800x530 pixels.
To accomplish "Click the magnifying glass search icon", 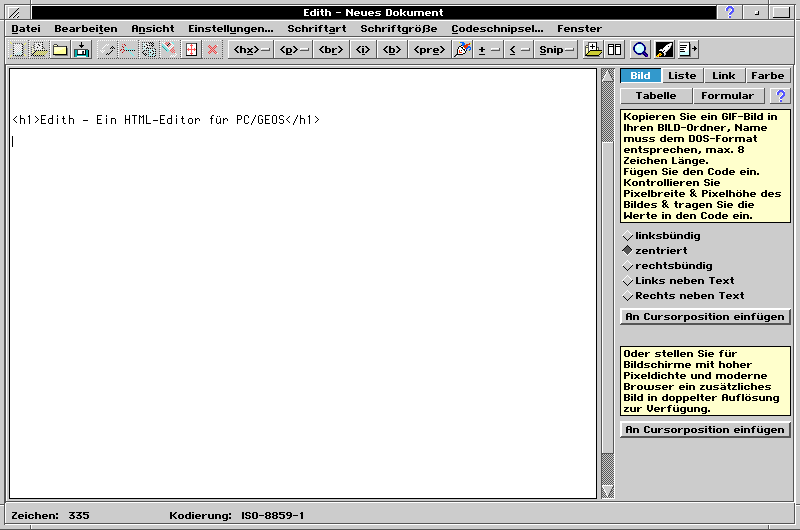I will click(640, 49).
